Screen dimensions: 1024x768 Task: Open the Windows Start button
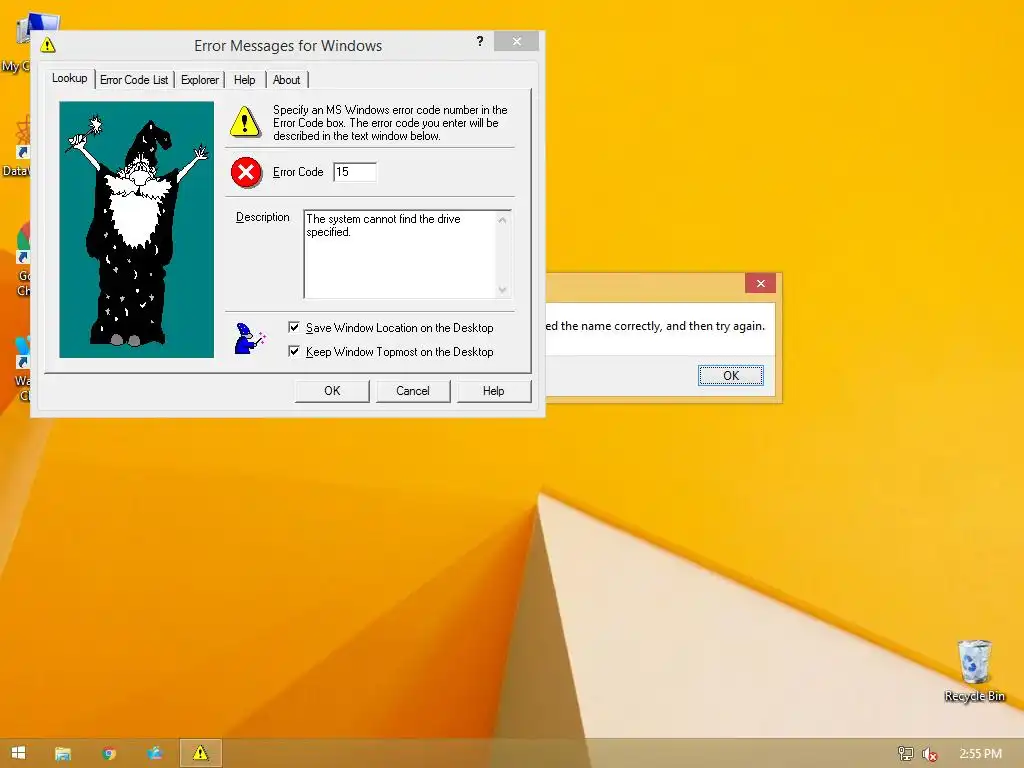tap(18, 753)
